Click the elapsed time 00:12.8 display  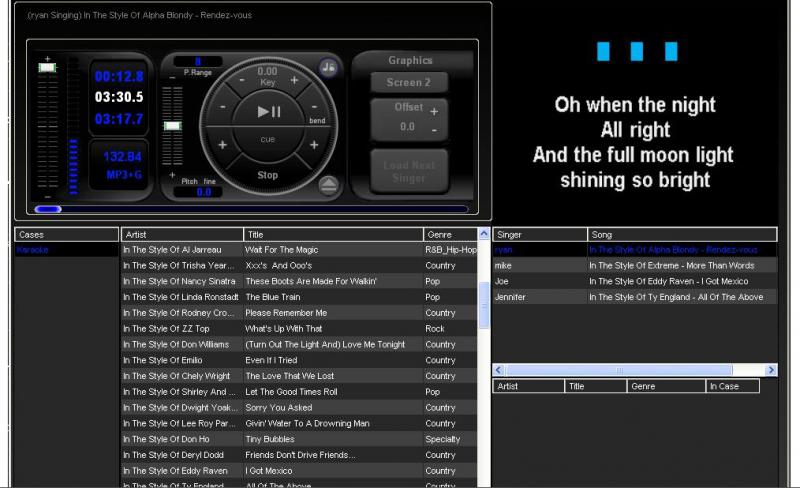point(119,77)
